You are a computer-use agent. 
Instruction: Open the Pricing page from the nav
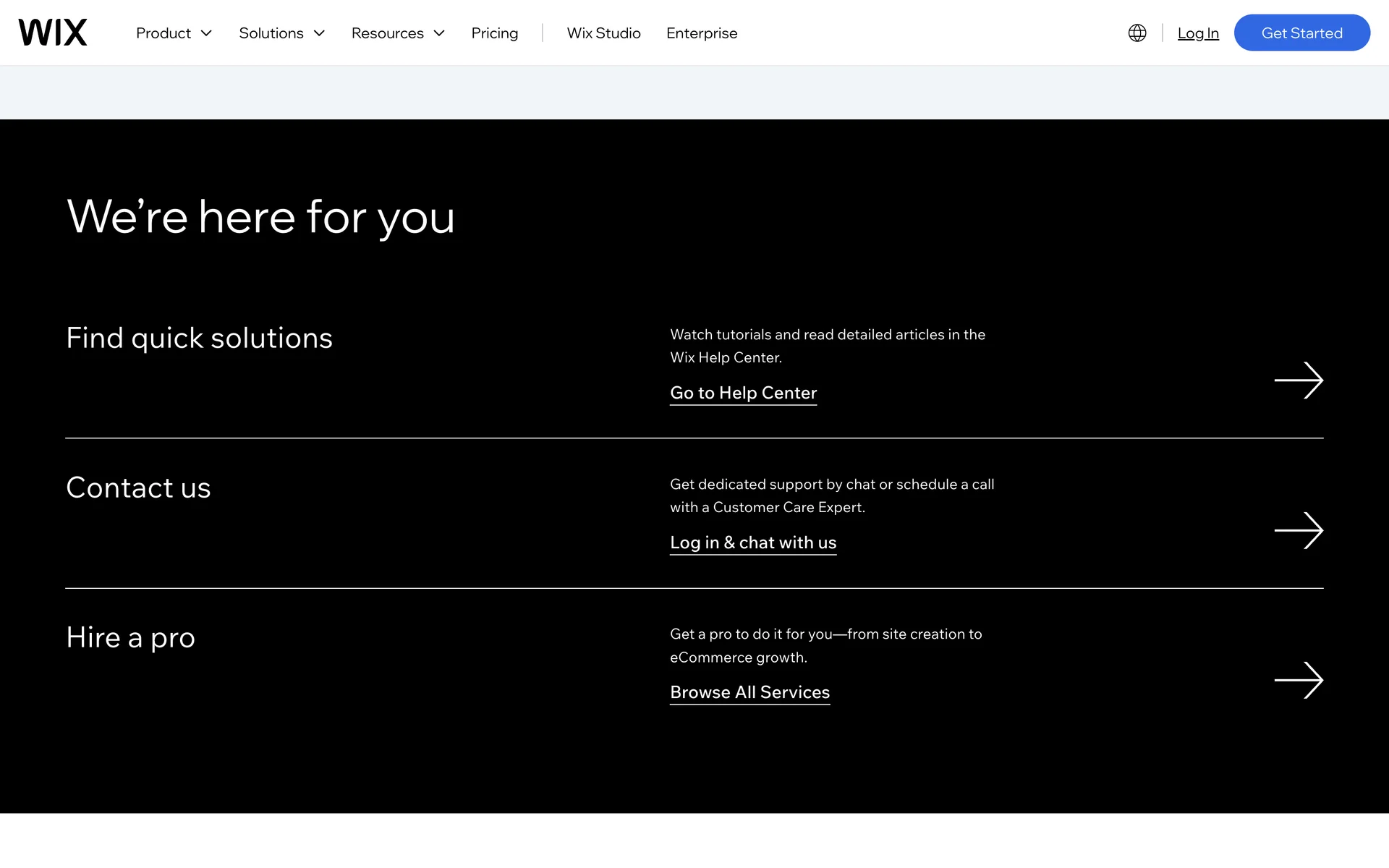coord(494,33)
